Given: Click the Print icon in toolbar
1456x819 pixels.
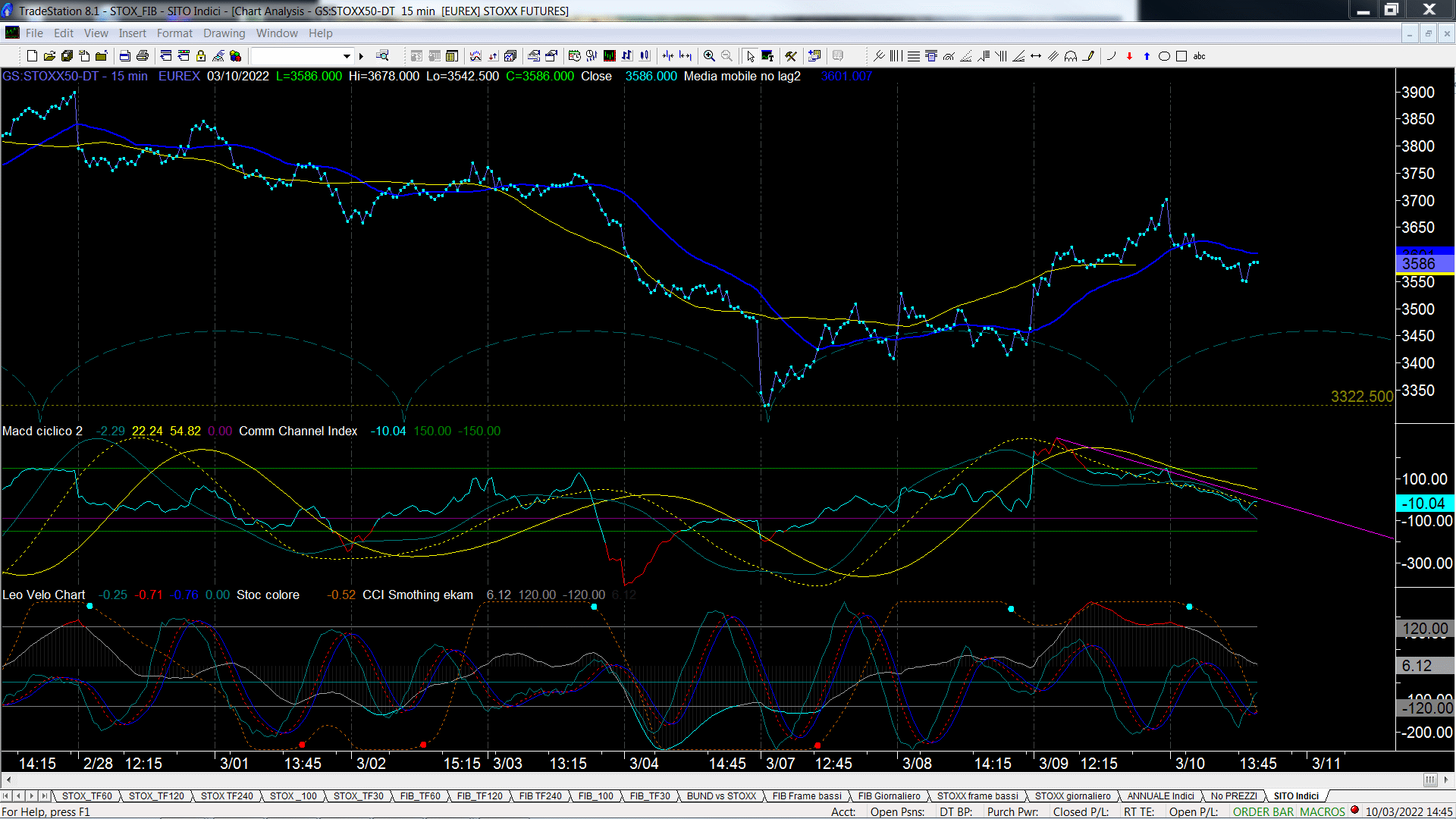Looking at the screenshot, I should 142,56.
